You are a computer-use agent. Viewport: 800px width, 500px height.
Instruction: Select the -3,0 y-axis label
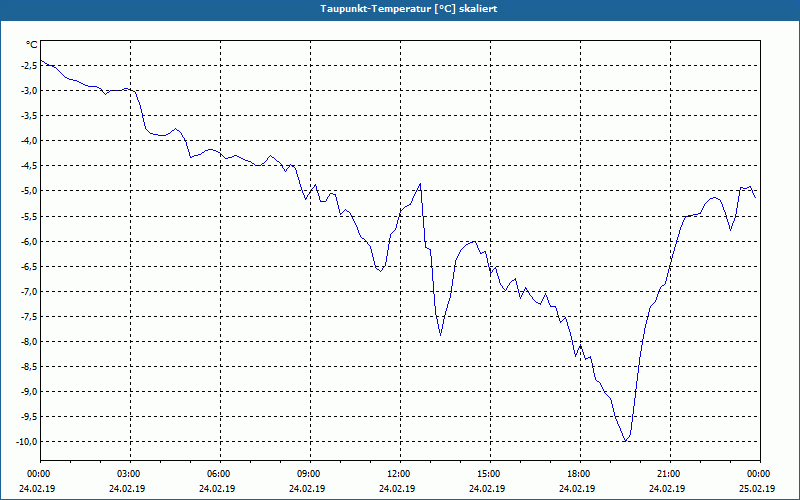coord(28,91)
